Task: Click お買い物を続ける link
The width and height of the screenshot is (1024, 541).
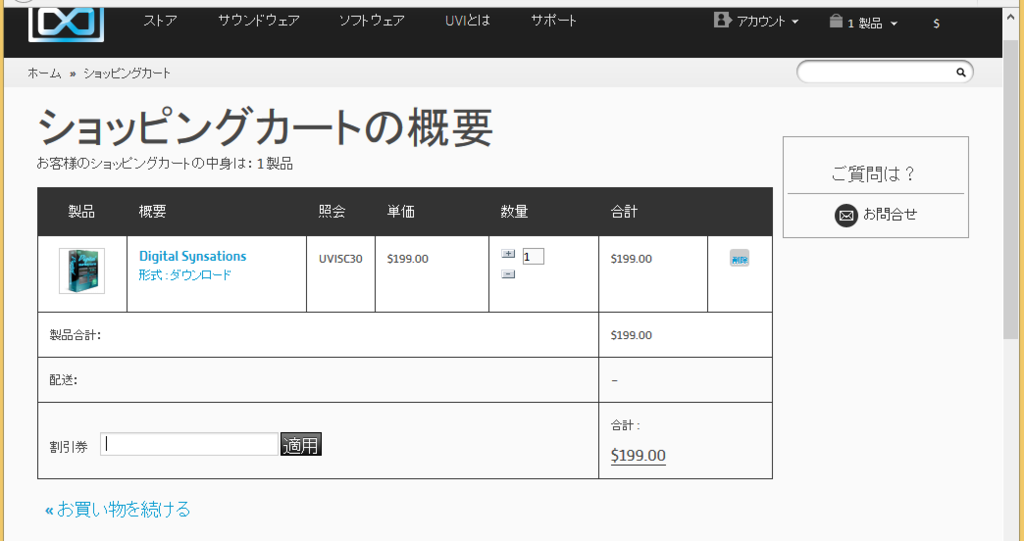Action: 118,508
